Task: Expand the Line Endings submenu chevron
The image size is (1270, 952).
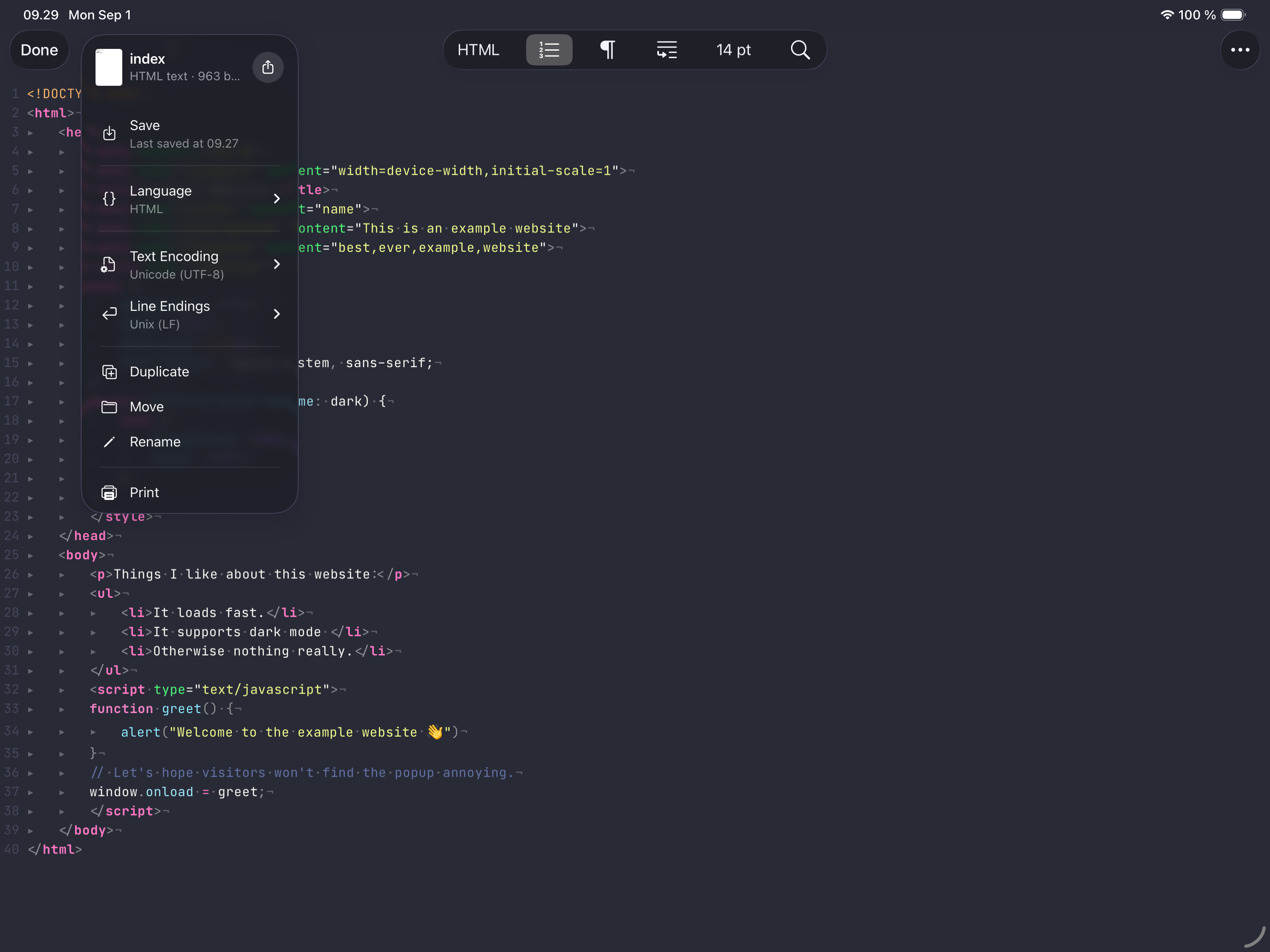Action: click(277, 314)
